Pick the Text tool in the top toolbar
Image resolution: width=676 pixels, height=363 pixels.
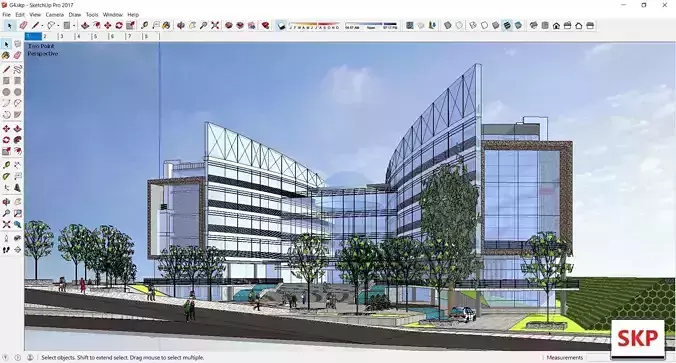pos(156,25)
